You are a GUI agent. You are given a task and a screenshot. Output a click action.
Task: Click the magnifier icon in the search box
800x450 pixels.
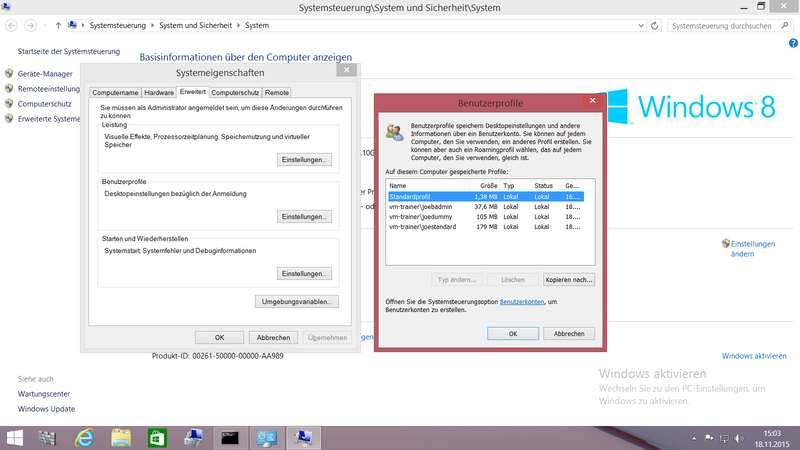[x=785, y=26]
